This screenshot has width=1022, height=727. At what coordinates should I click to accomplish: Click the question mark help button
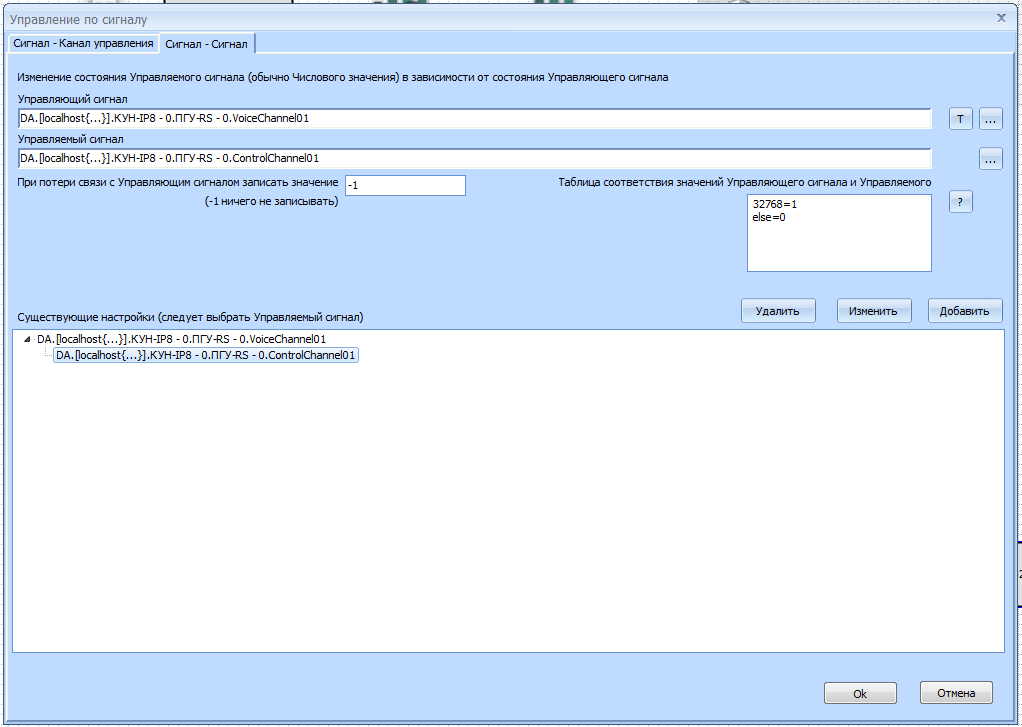tap(960, 202)
